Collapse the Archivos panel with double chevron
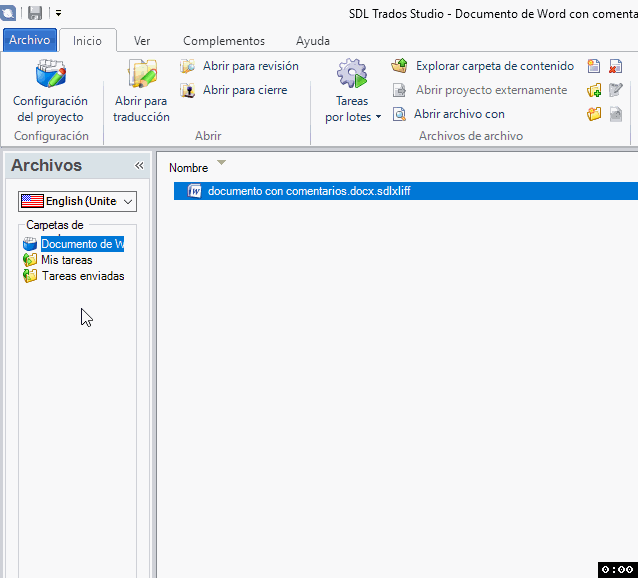 [139, 166]
